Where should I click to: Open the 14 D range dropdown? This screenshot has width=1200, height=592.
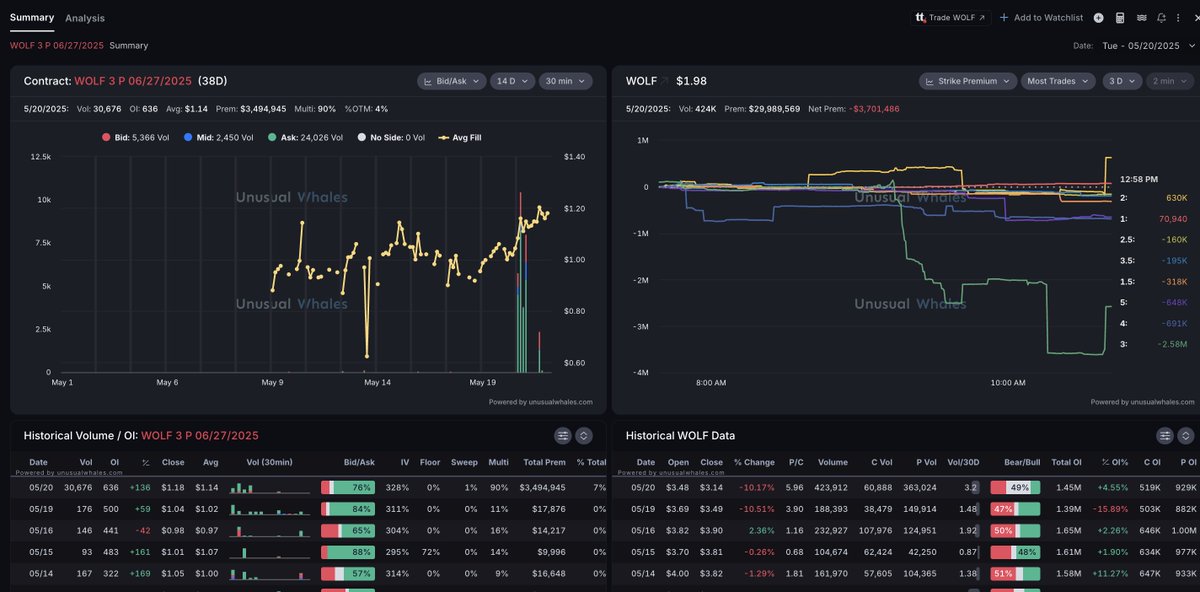point(512,81)
